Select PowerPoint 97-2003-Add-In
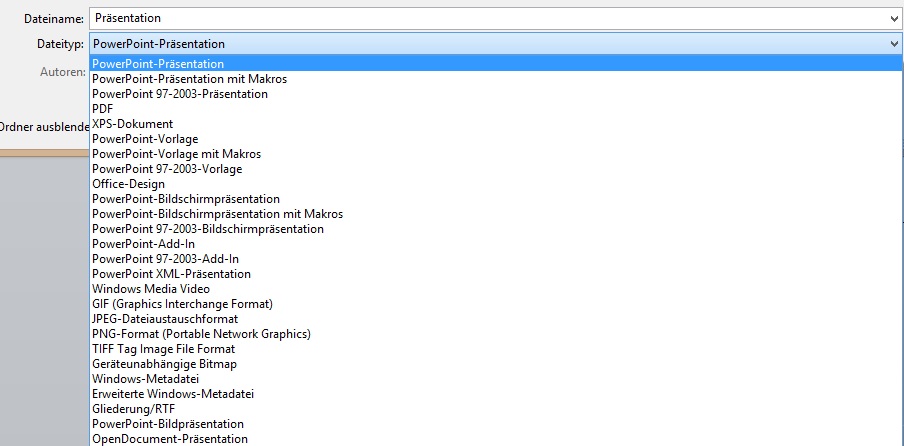 pos(496,258)
